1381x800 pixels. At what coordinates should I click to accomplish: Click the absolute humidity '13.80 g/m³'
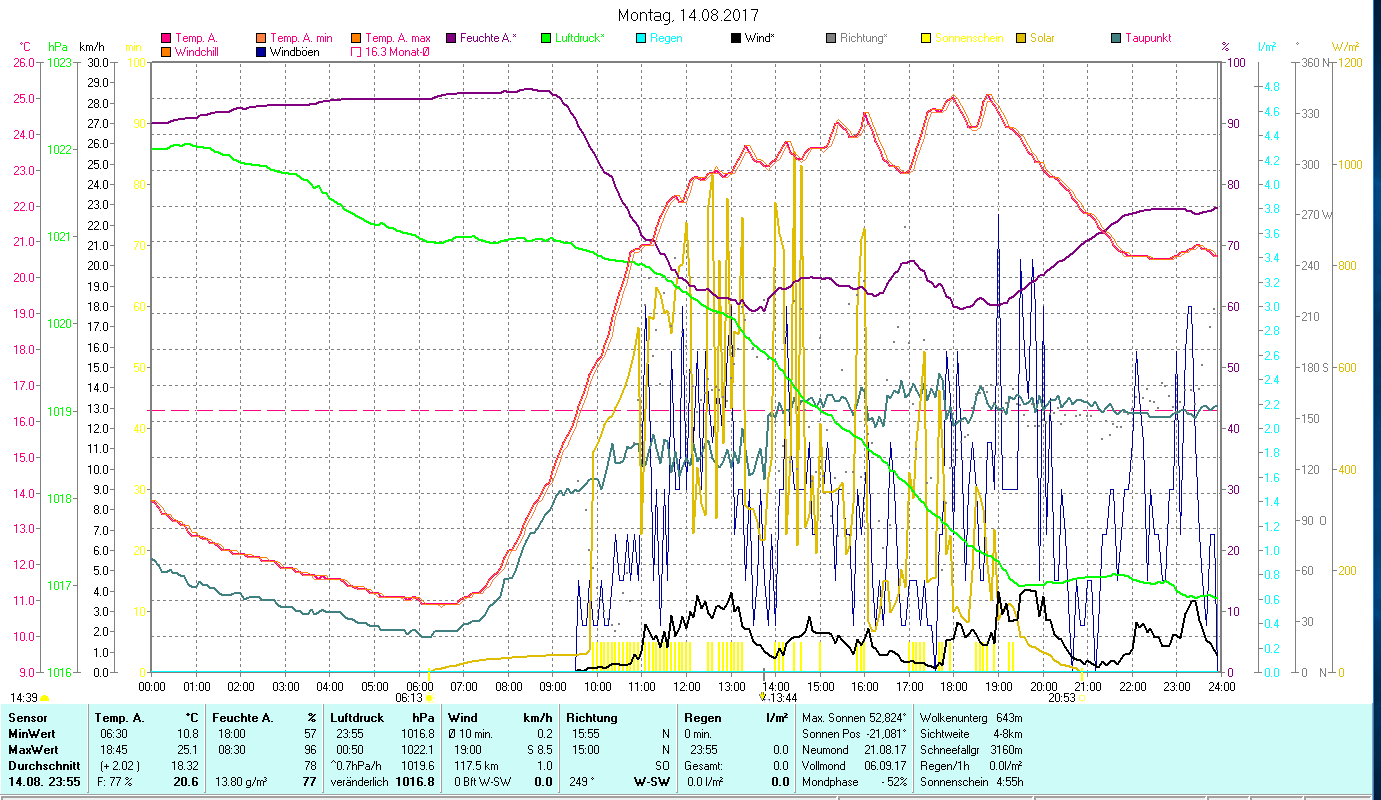[x=239, y=782]
